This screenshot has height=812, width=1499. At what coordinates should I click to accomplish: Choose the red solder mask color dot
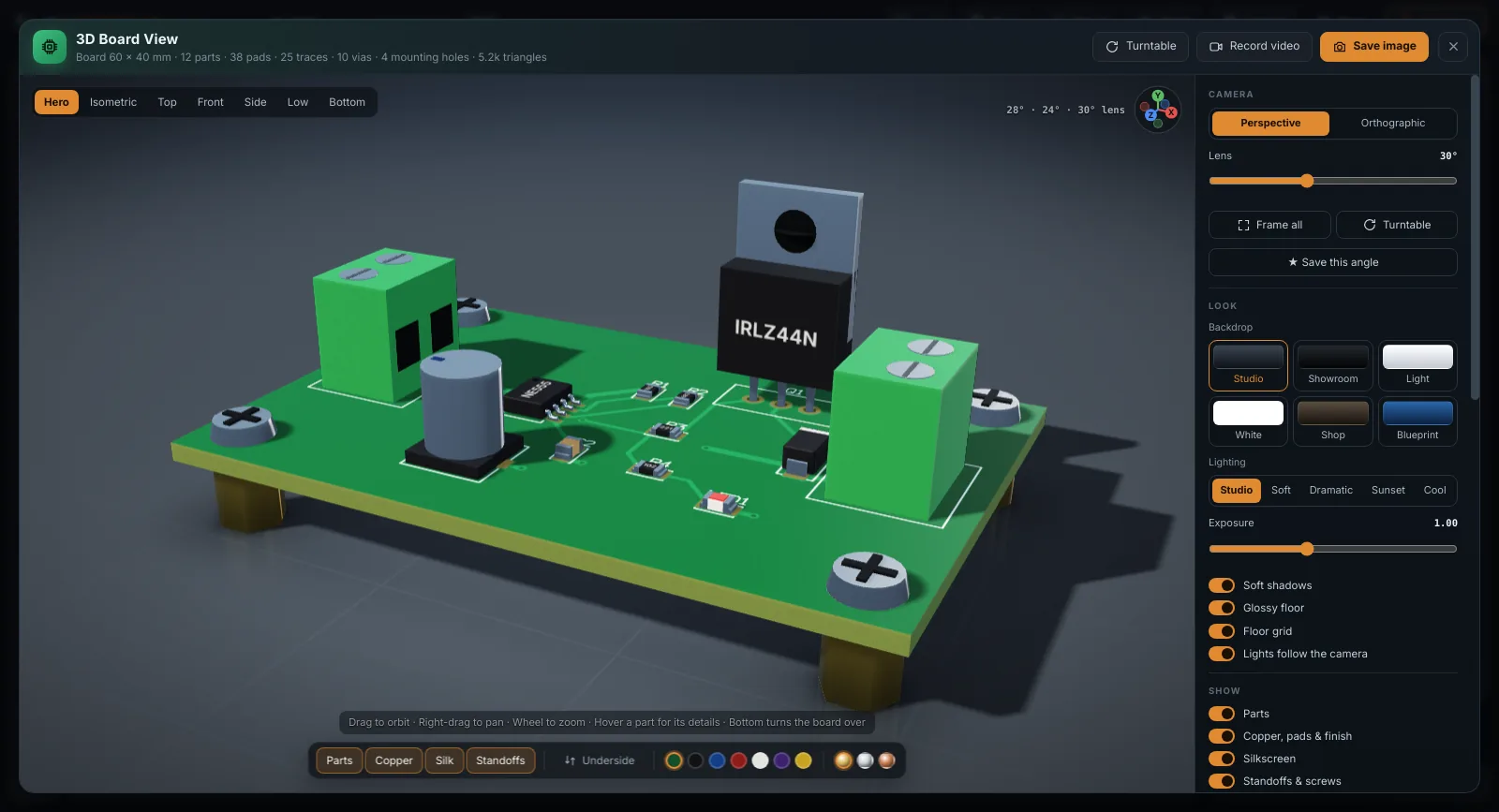(738, 760)
